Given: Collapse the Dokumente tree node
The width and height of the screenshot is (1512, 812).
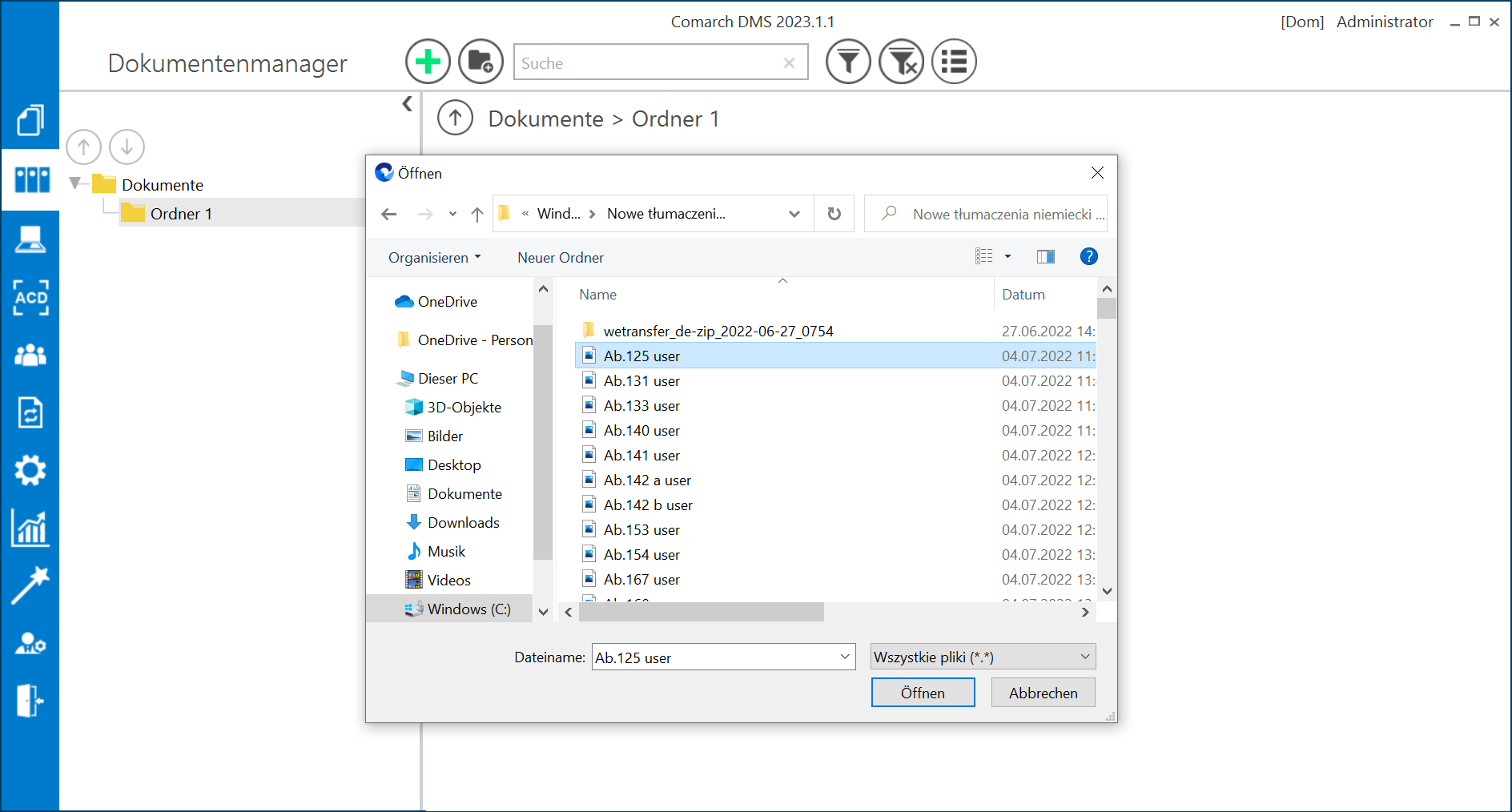Looking at the screenshot, I should (x=76, y=183).
